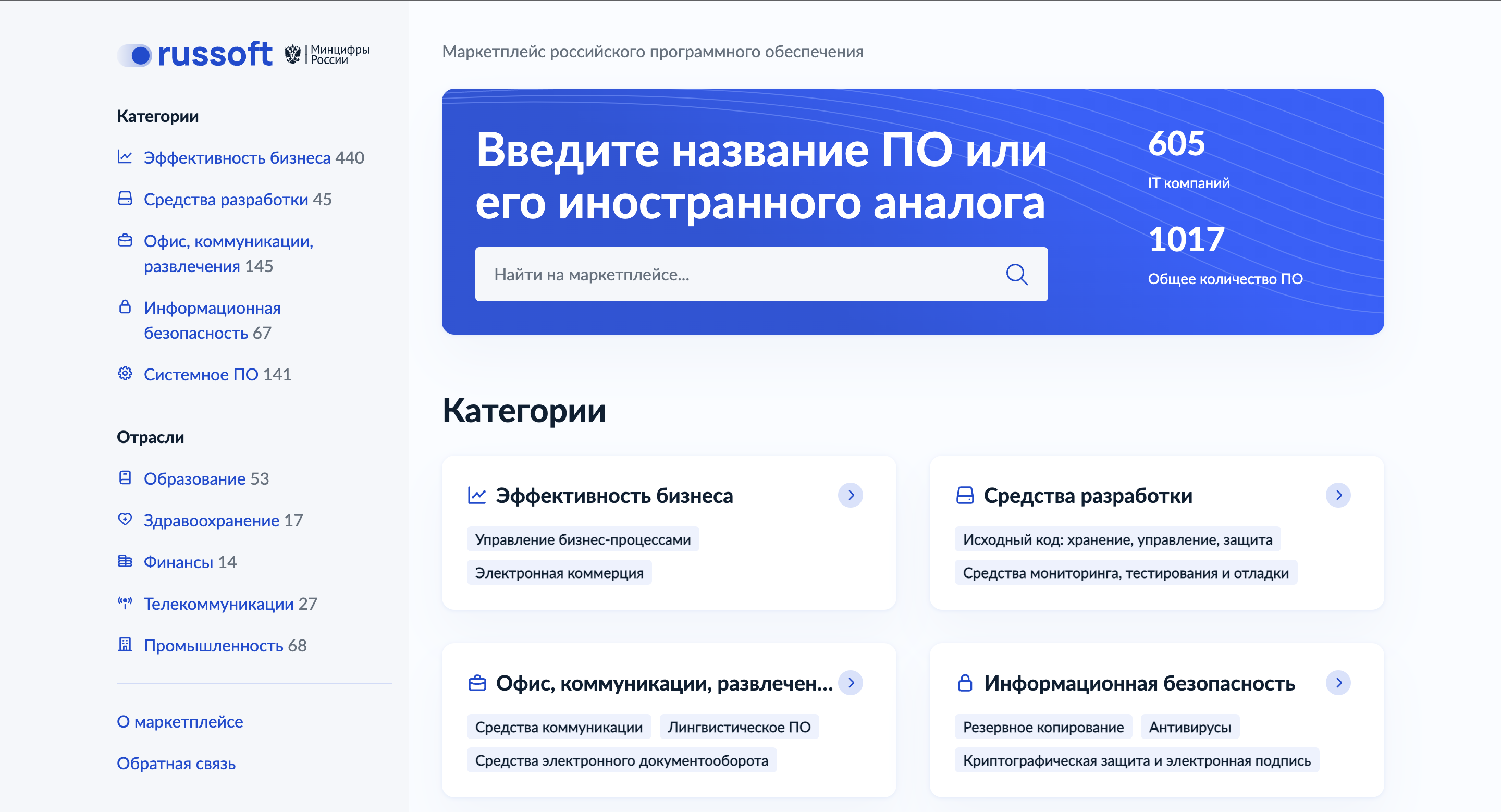Click the russoft logo
Image resolution: width=1501 pixels, height=812 pixels.
coord(194,55)
